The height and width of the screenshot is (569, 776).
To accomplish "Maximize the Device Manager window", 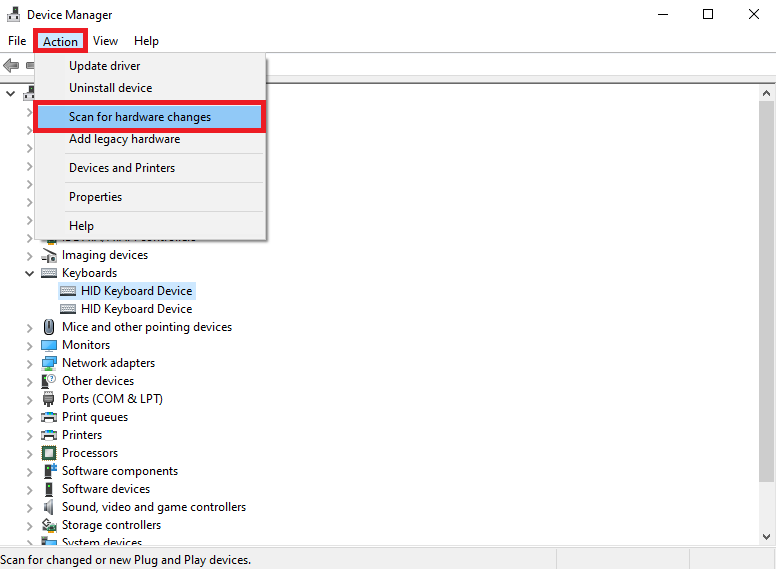I will 708,14.
